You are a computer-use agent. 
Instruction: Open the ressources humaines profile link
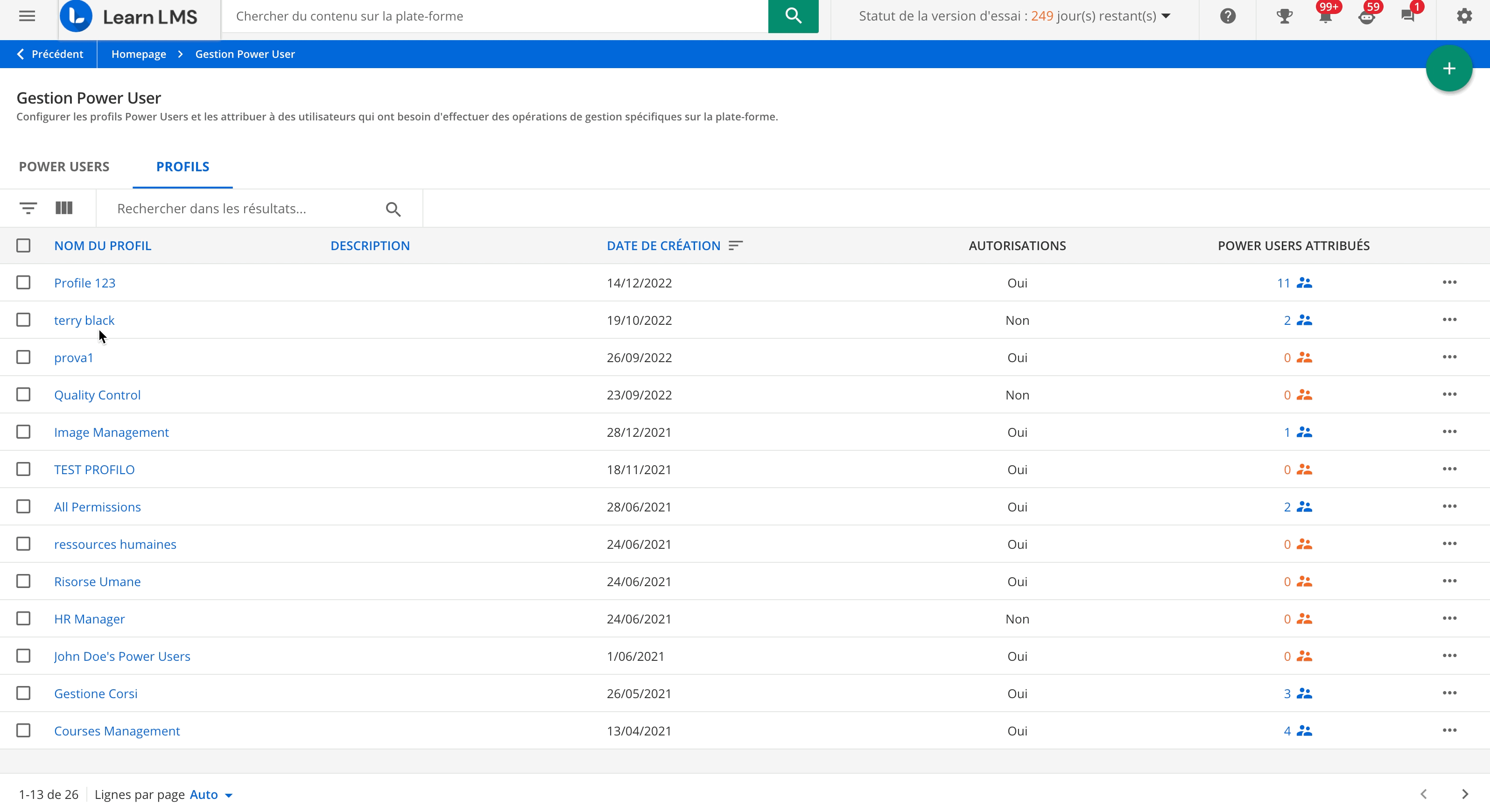click(x=115, y=544)
